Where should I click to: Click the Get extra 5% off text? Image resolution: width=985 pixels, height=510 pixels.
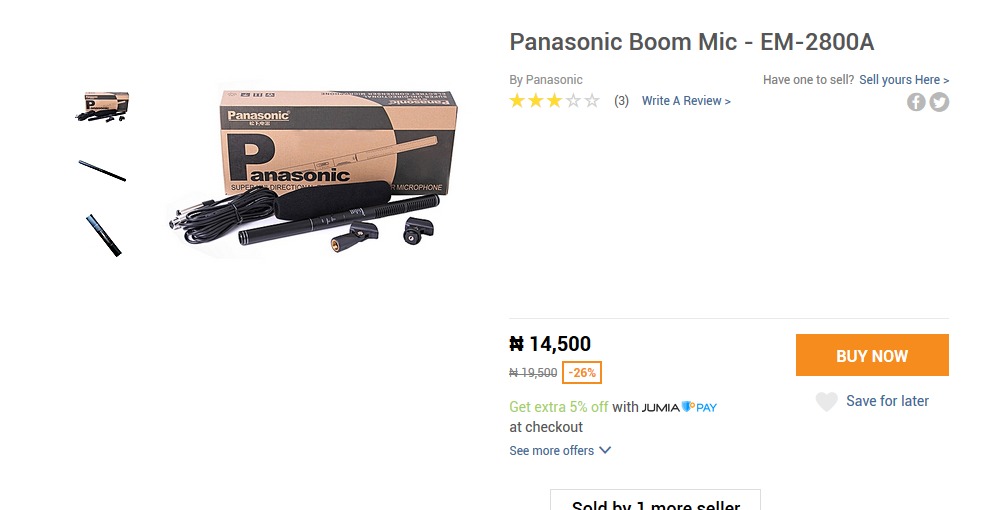(558, 407)
